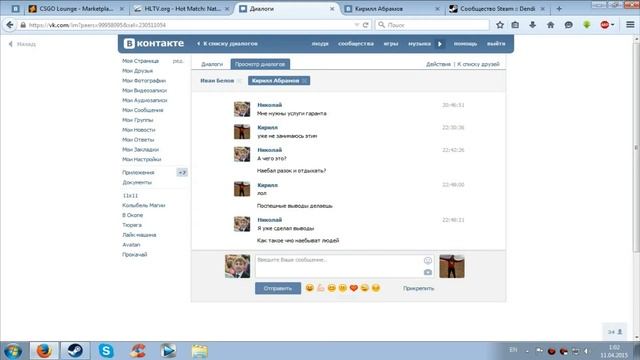Viewport: 640px width, 360px height.
Task: Click the Прикрепить attach link
Action: click(418, 288)
